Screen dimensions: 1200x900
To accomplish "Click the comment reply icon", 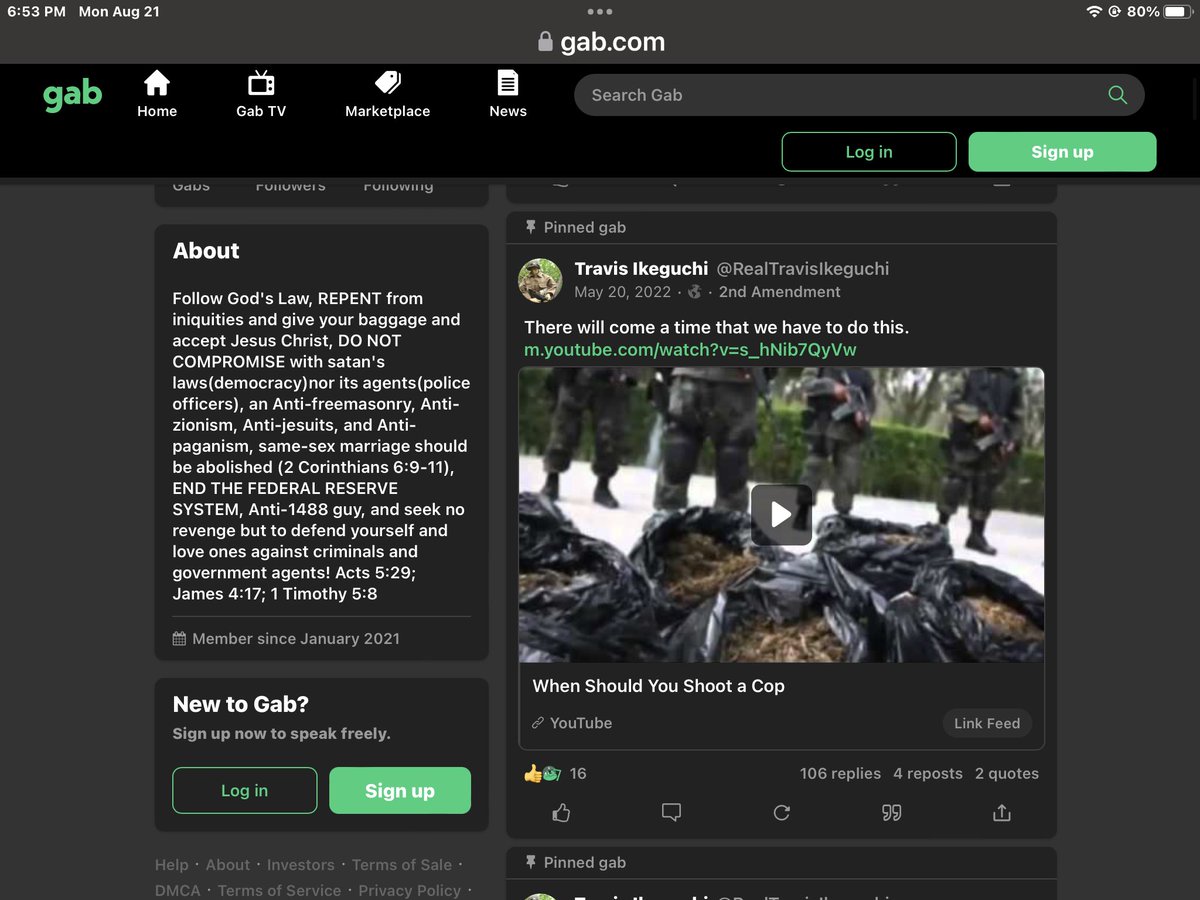I will tap(671, 813).
